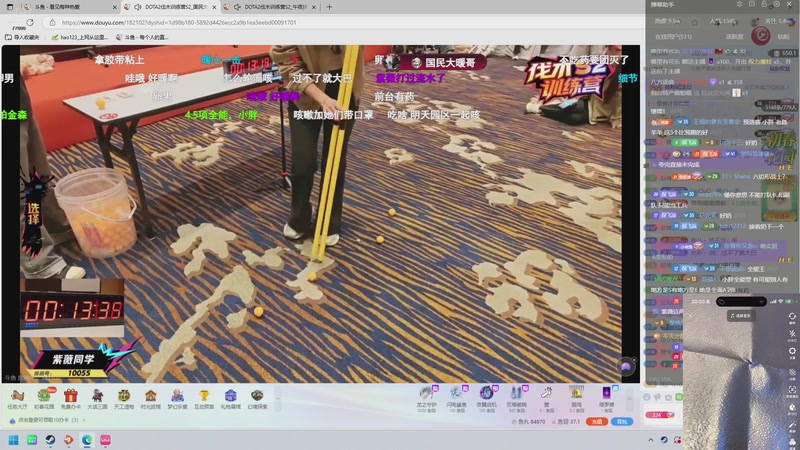This screenshot has width=800, height=450.
Task: Expand the gift list arrow
Action: point(629,398)
